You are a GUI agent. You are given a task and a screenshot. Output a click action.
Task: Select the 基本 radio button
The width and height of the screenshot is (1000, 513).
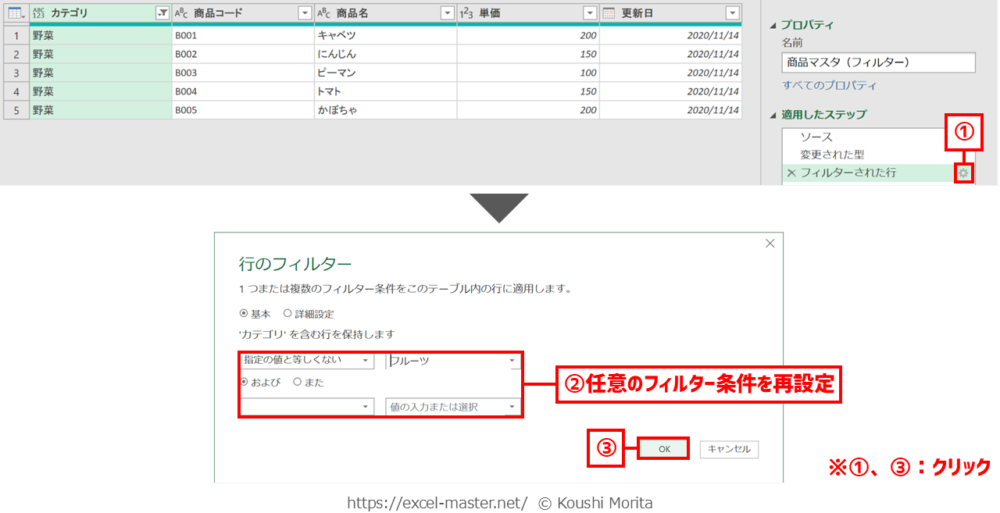coord(243,313)
